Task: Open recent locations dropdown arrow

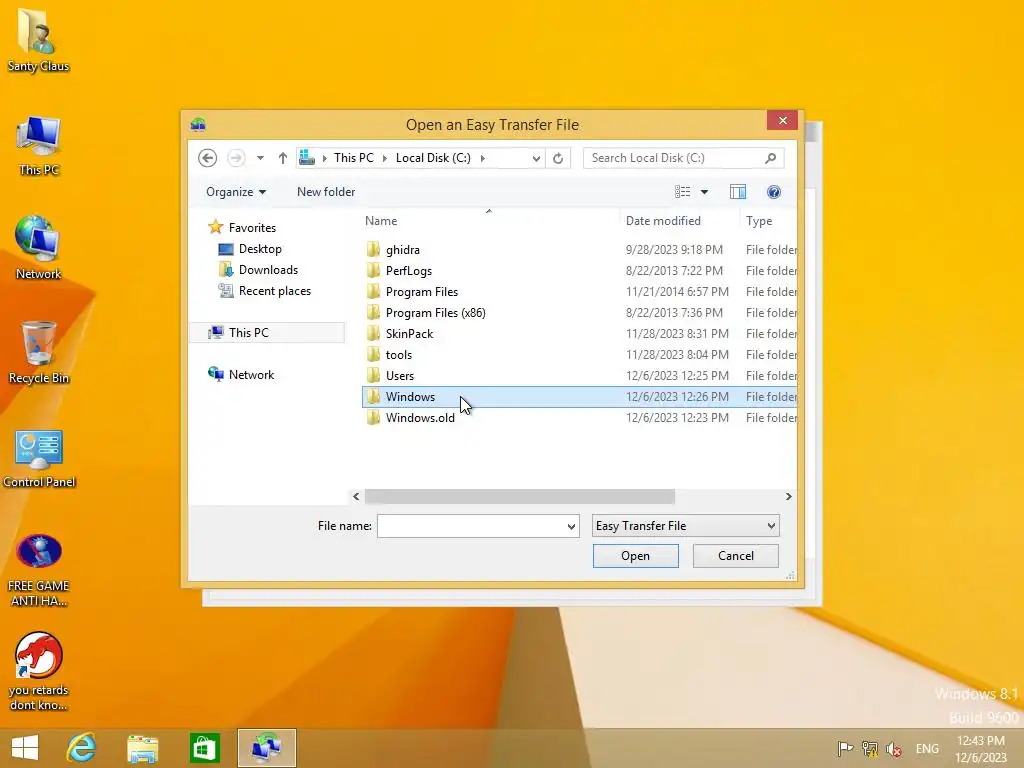Action: [x=260, y=158]
